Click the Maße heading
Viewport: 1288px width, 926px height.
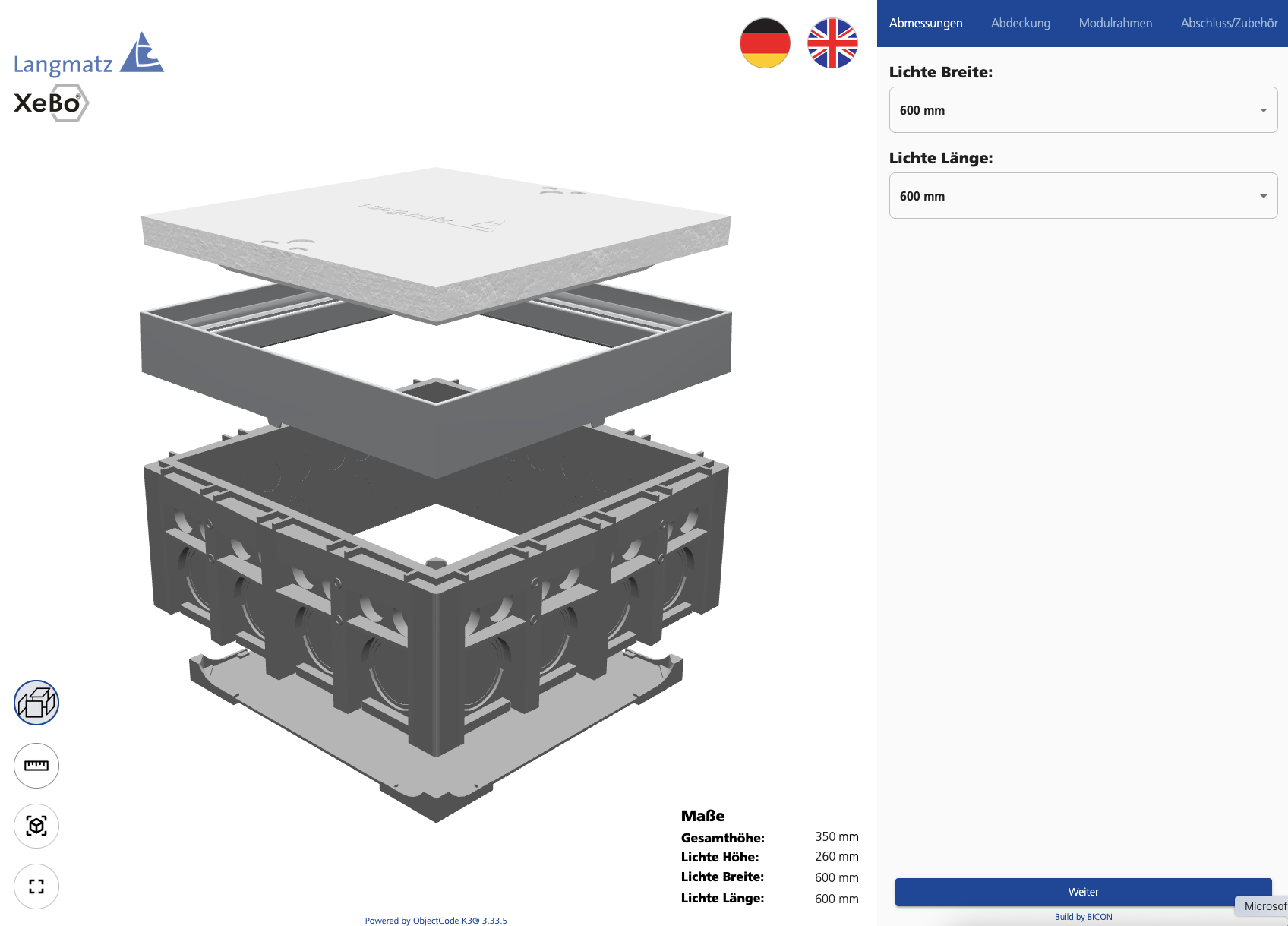[x=702, y=816]
